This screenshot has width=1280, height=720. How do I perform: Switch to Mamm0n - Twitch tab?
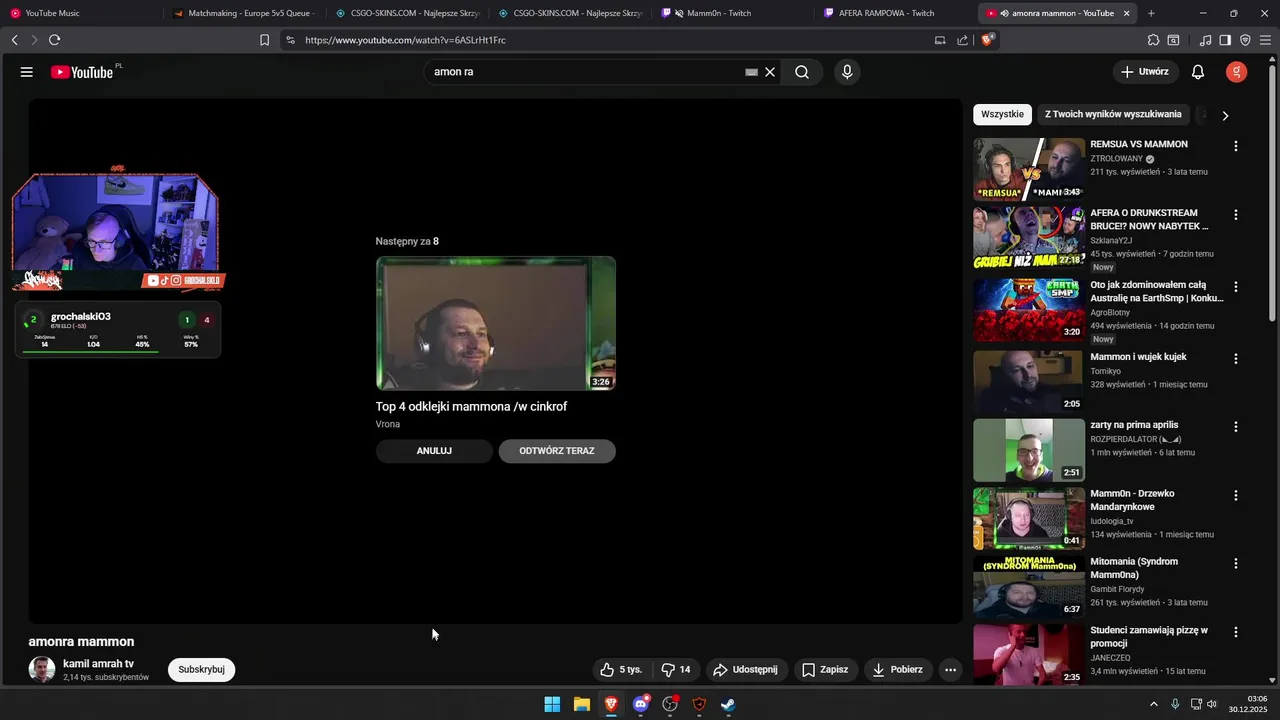coord(733,13)
